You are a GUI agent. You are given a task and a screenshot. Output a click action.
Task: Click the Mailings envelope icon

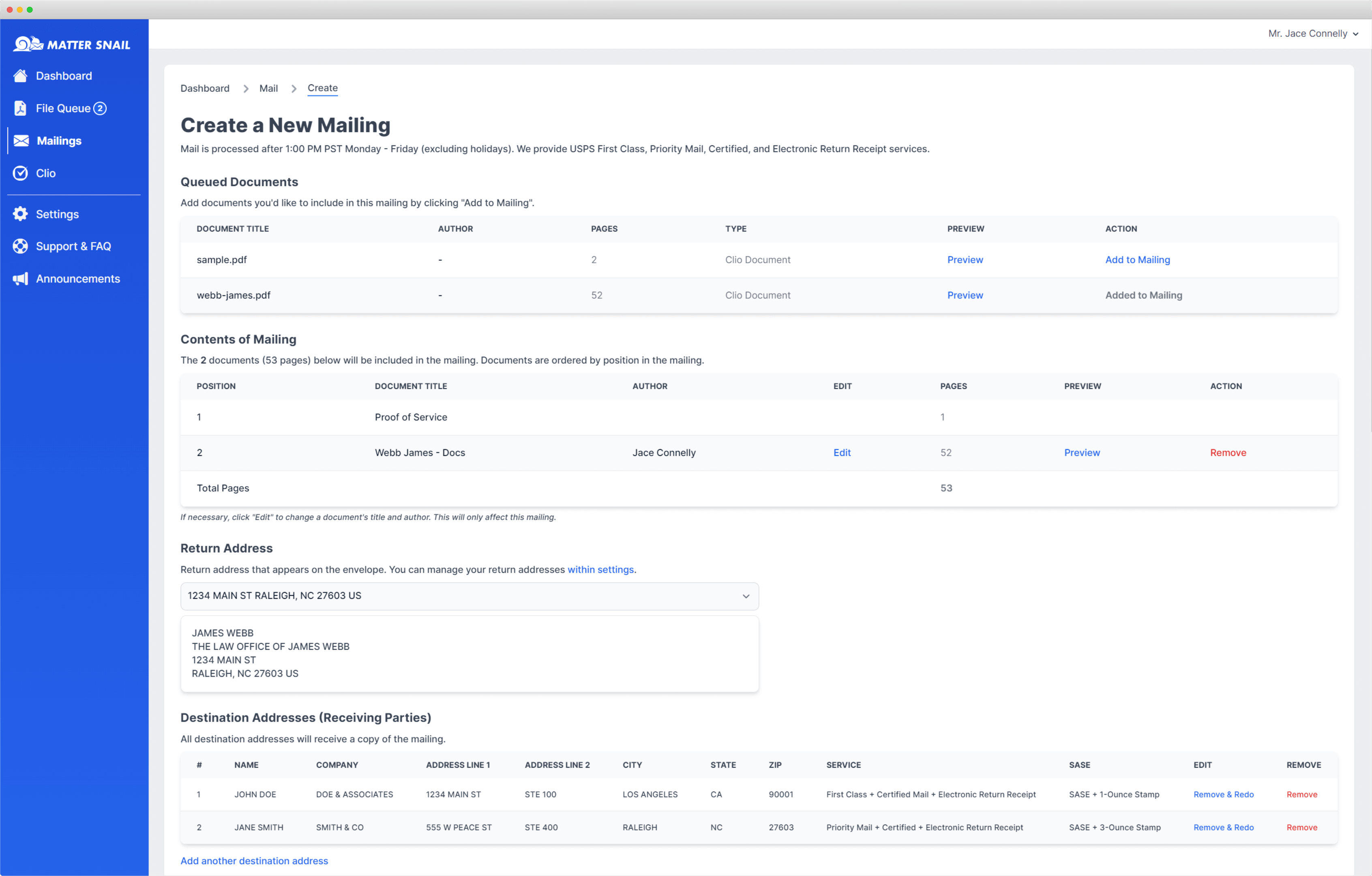pyautogui.click(x=21, y=141)
